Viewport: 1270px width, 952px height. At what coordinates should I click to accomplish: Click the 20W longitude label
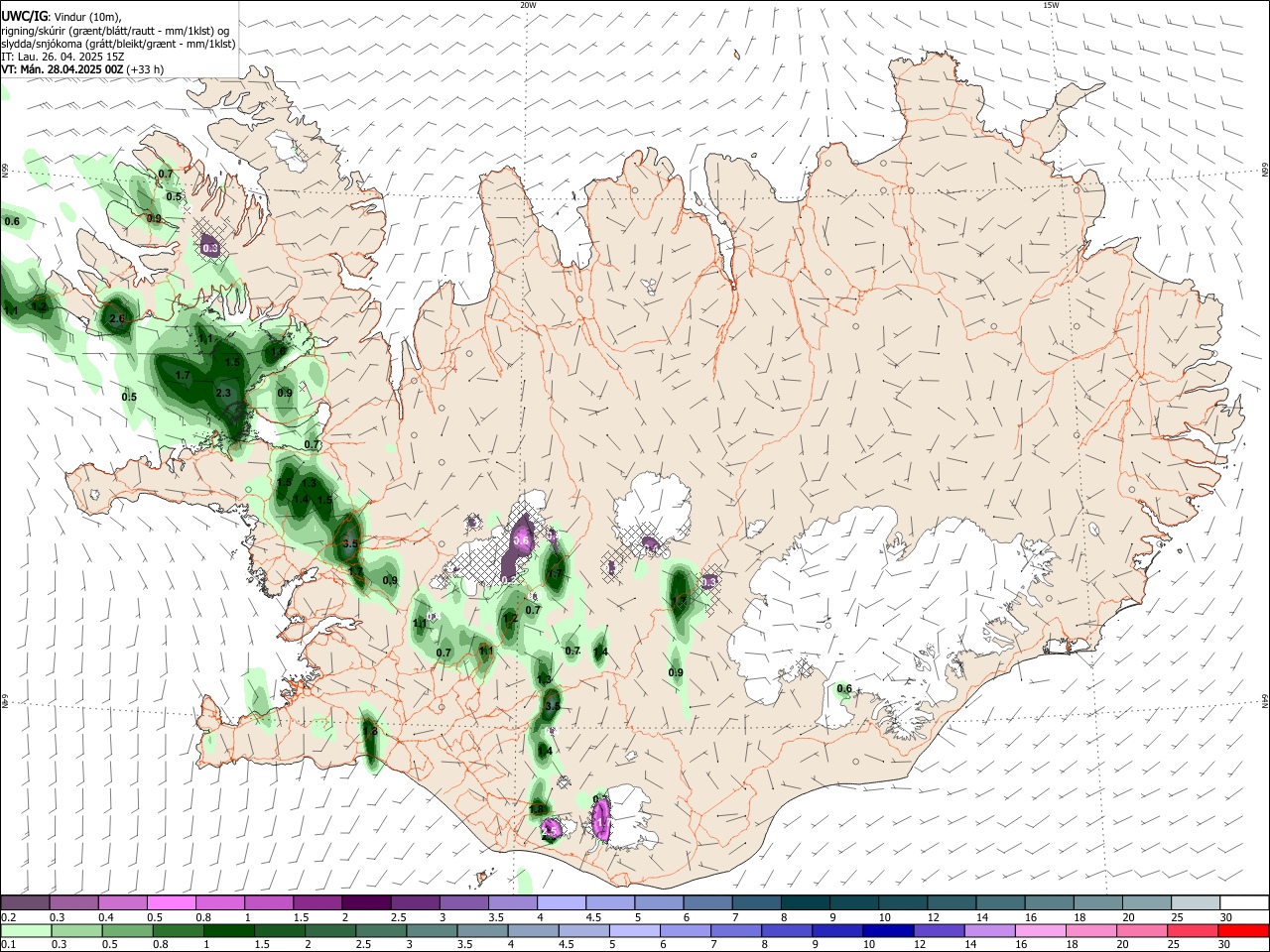click(528, 5)
